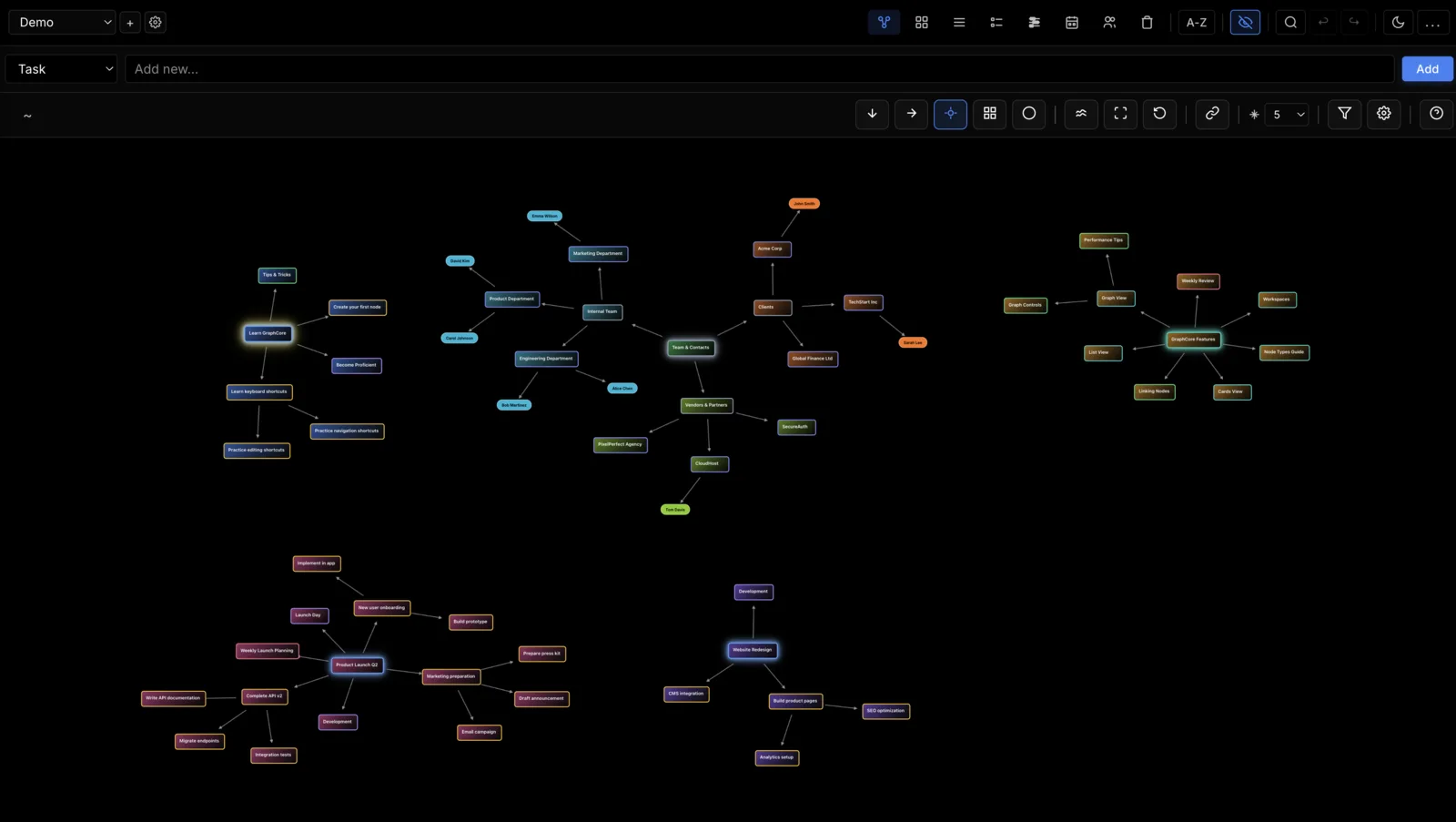The width and height of the screenshot is (1456, 822).
Task: Click the Build product pages node
Action: (x=795, y=701)
